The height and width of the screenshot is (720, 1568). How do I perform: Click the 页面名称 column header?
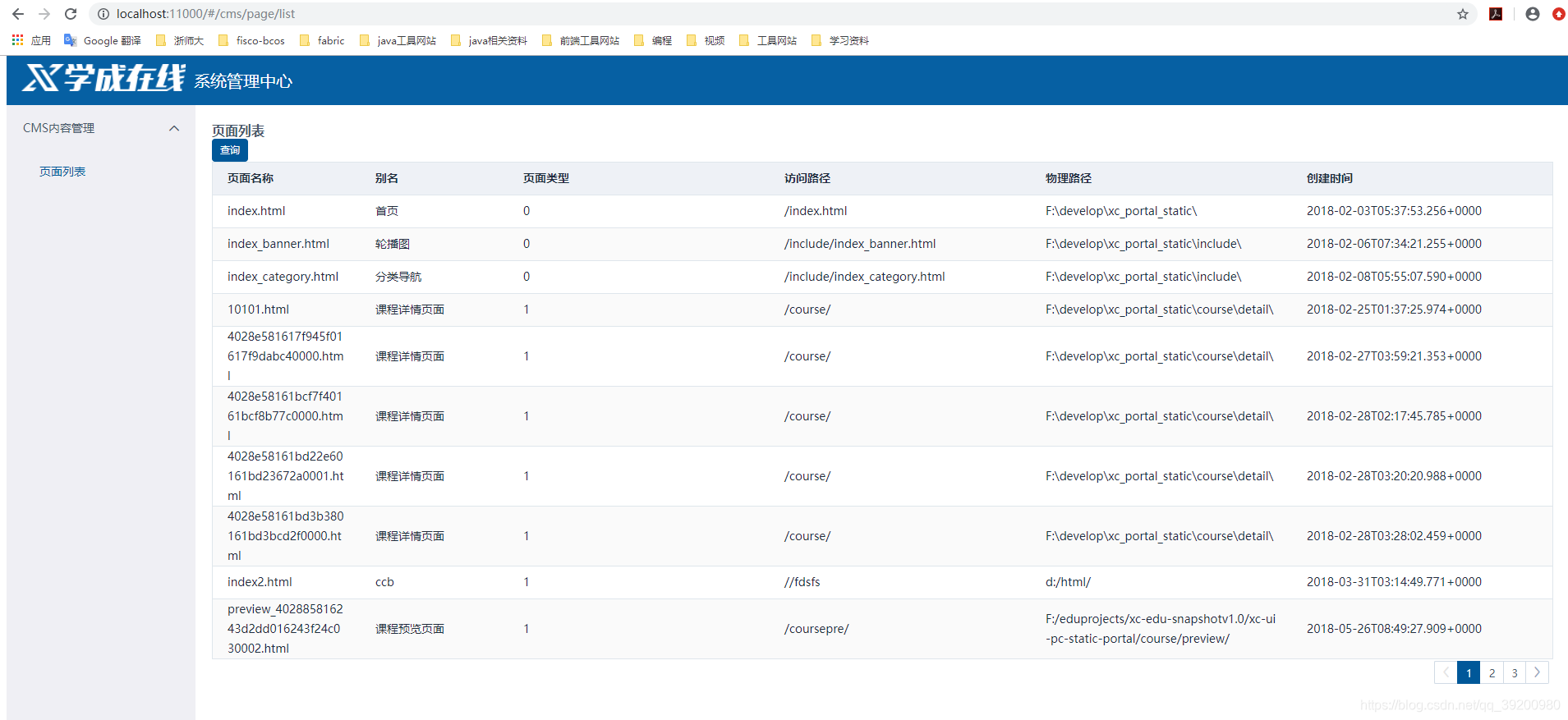tap(251, 178)
